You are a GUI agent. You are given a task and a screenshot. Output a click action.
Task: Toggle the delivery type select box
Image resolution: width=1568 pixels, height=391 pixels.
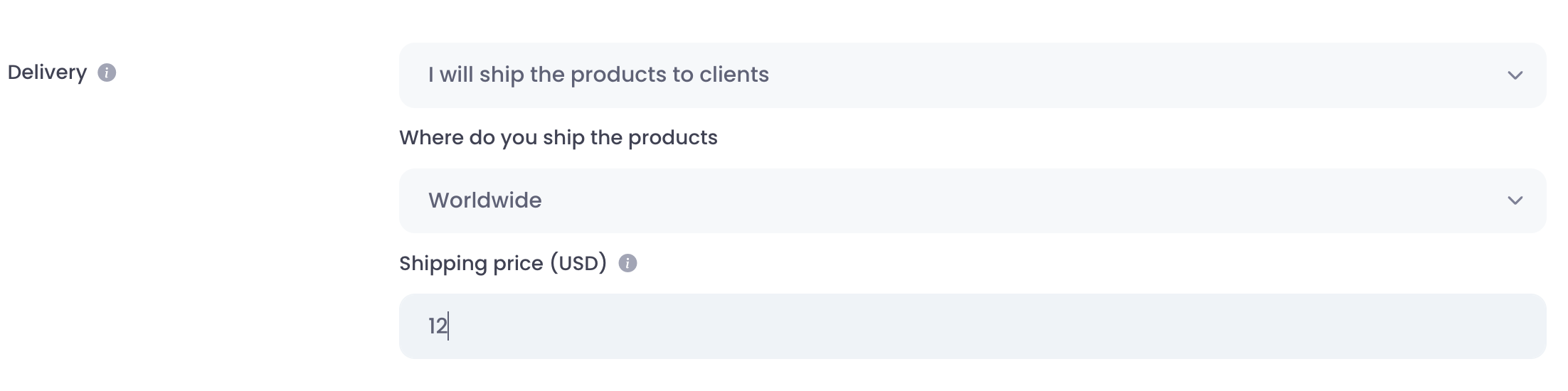(x=972, y=75)
